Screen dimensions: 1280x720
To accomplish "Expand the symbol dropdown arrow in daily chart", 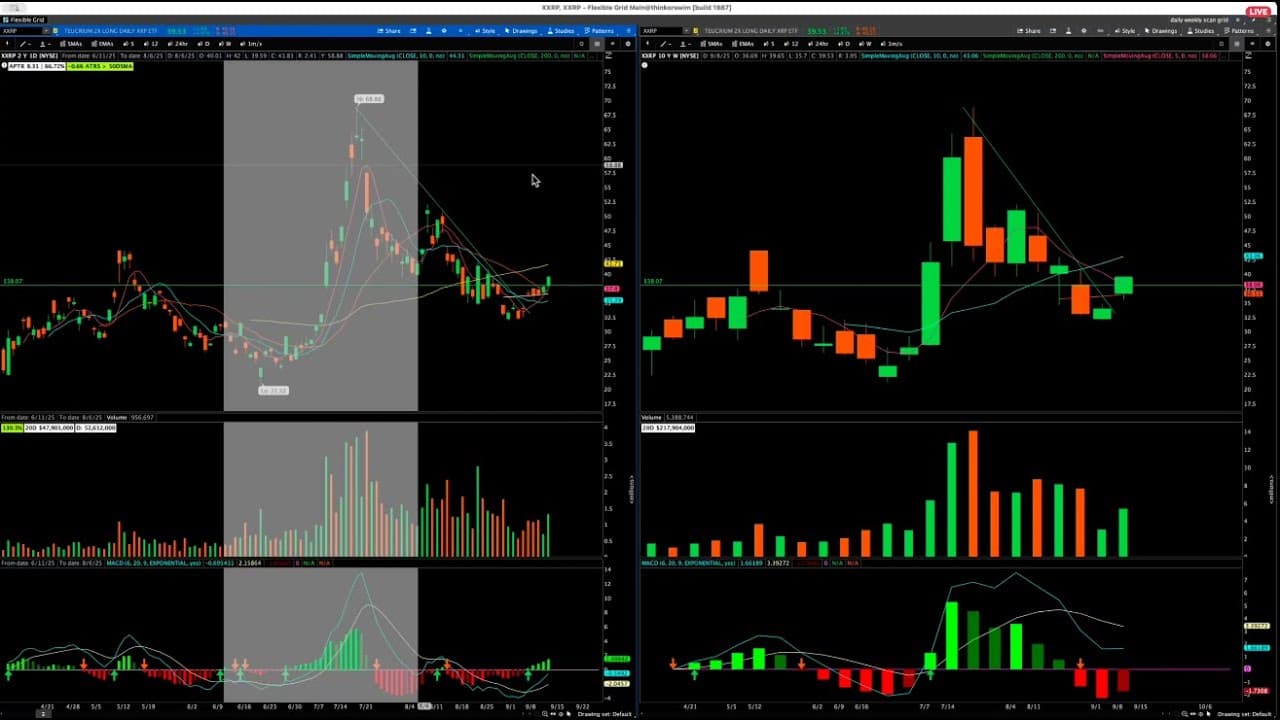I will (45, 31).
